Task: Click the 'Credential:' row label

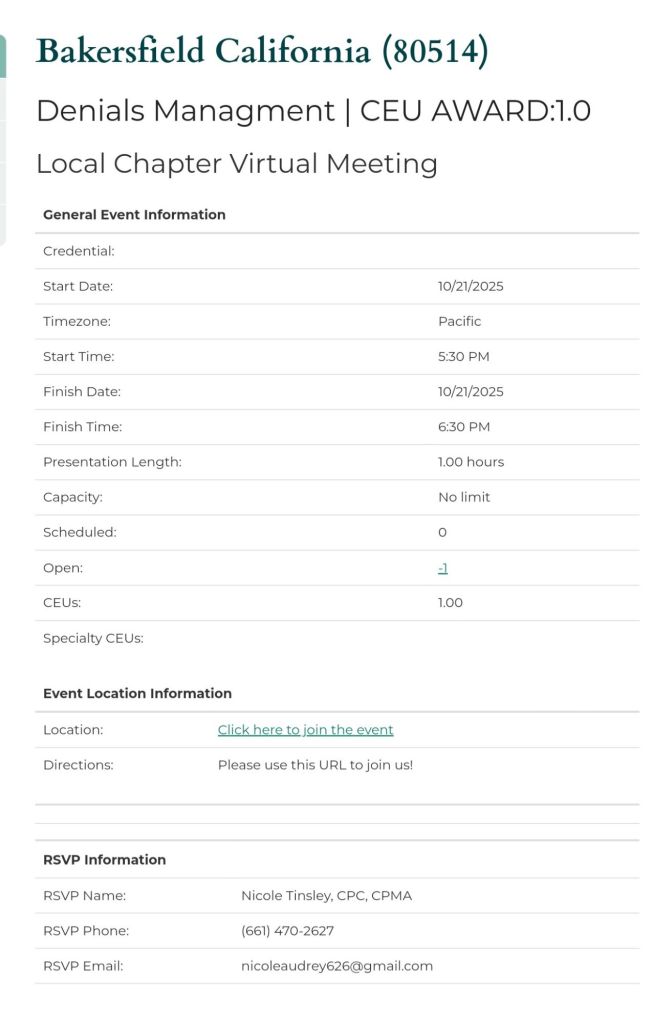Action: pyautogui.click(x=78, y=251)
